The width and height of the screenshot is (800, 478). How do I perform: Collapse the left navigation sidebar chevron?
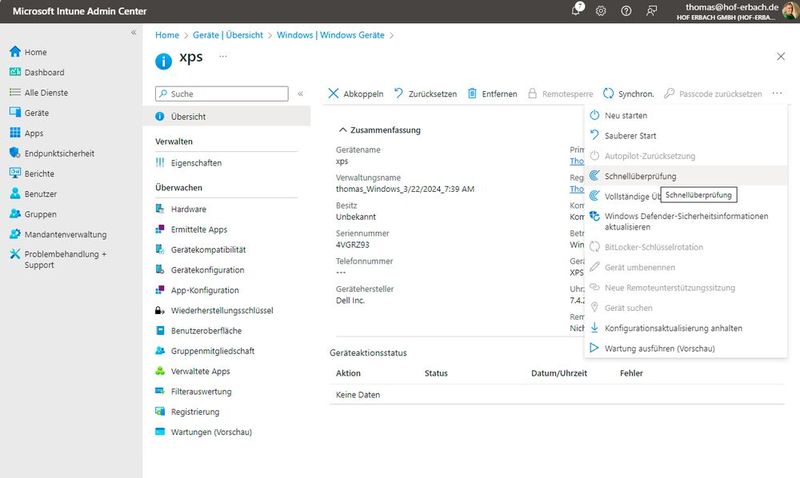[x=134, y=33]
